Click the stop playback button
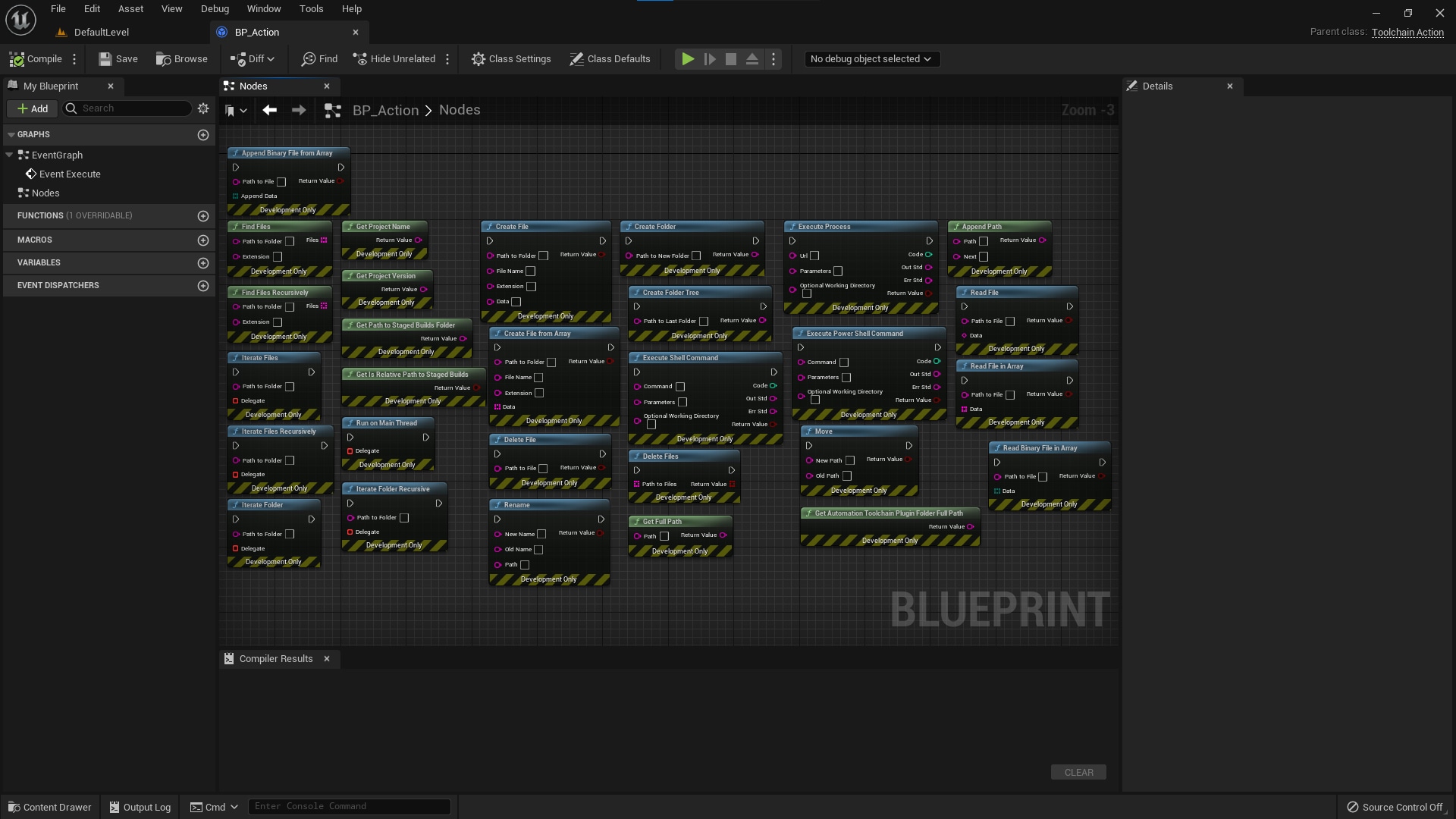This screenshot has width=1456, height=819. click(x=731, y=59)
